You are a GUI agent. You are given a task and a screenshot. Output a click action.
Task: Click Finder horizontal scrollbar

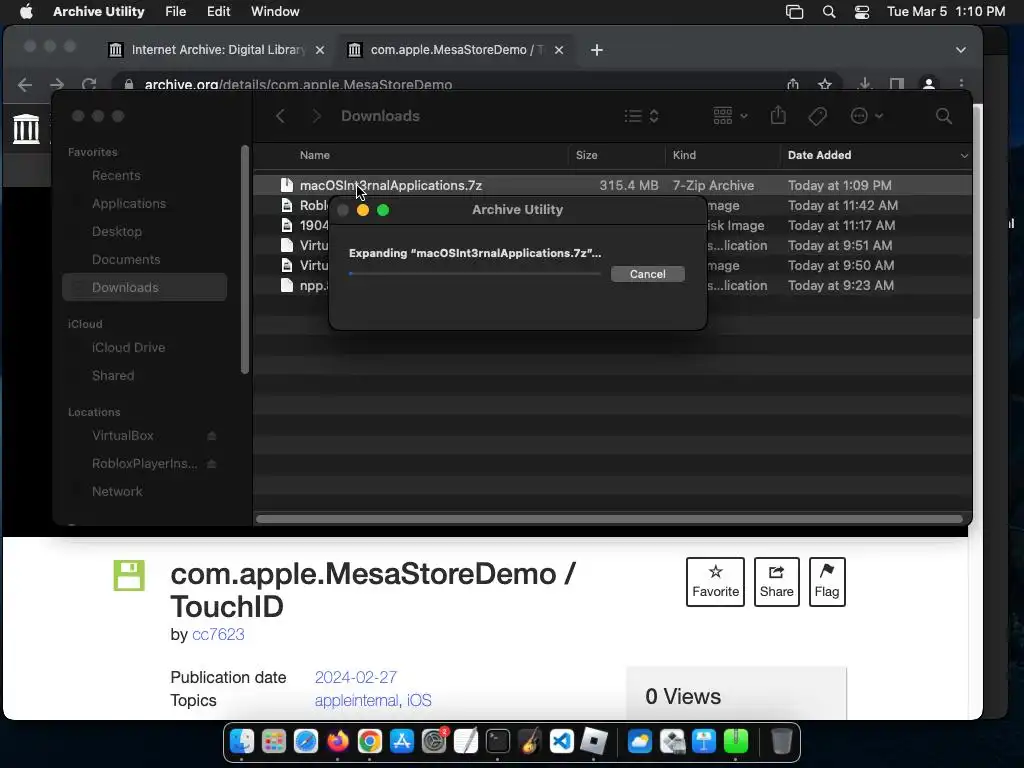pyautogui.click(x=609, y=519)
